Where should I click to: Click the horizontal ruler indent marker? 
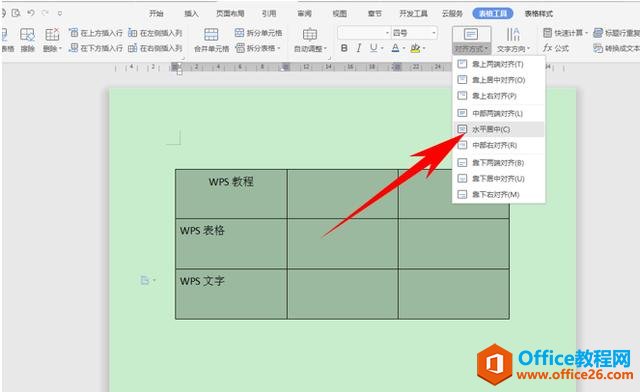pyautogui.click(x=179, y=69)
